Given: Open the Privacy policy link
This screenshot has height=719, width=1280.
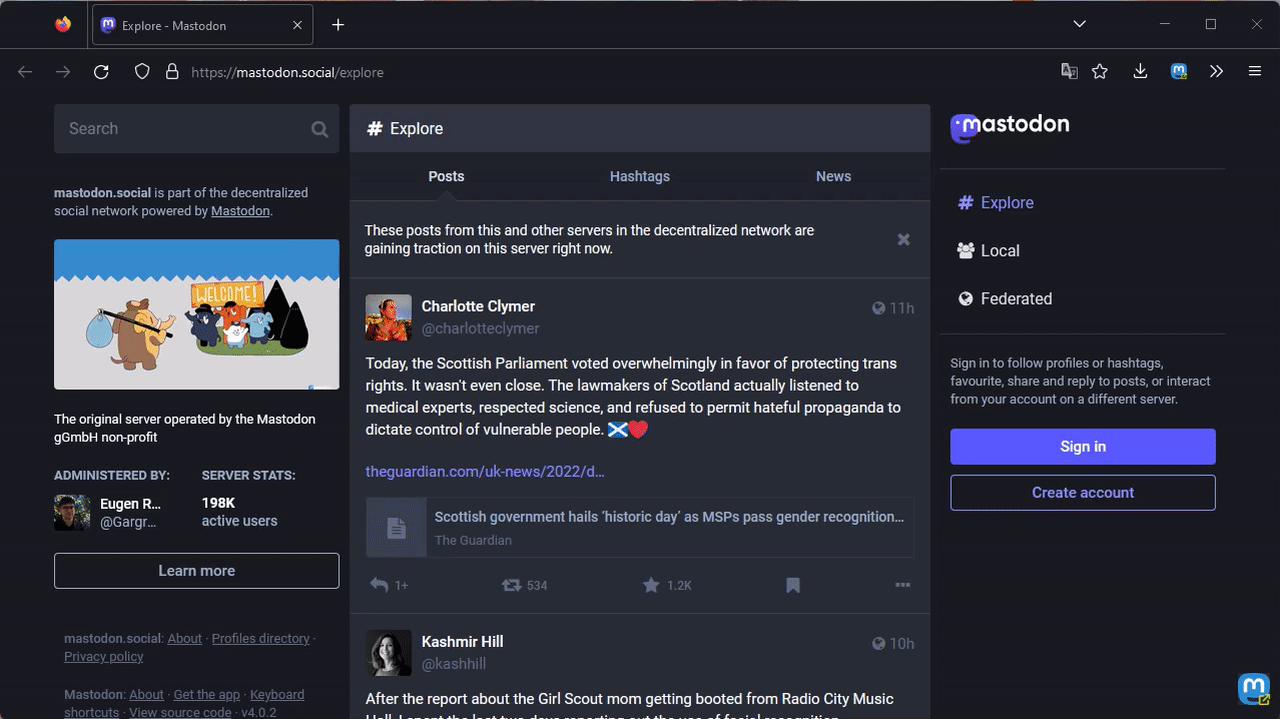Looking at the screenshot, I should click(x=104, y=656).
